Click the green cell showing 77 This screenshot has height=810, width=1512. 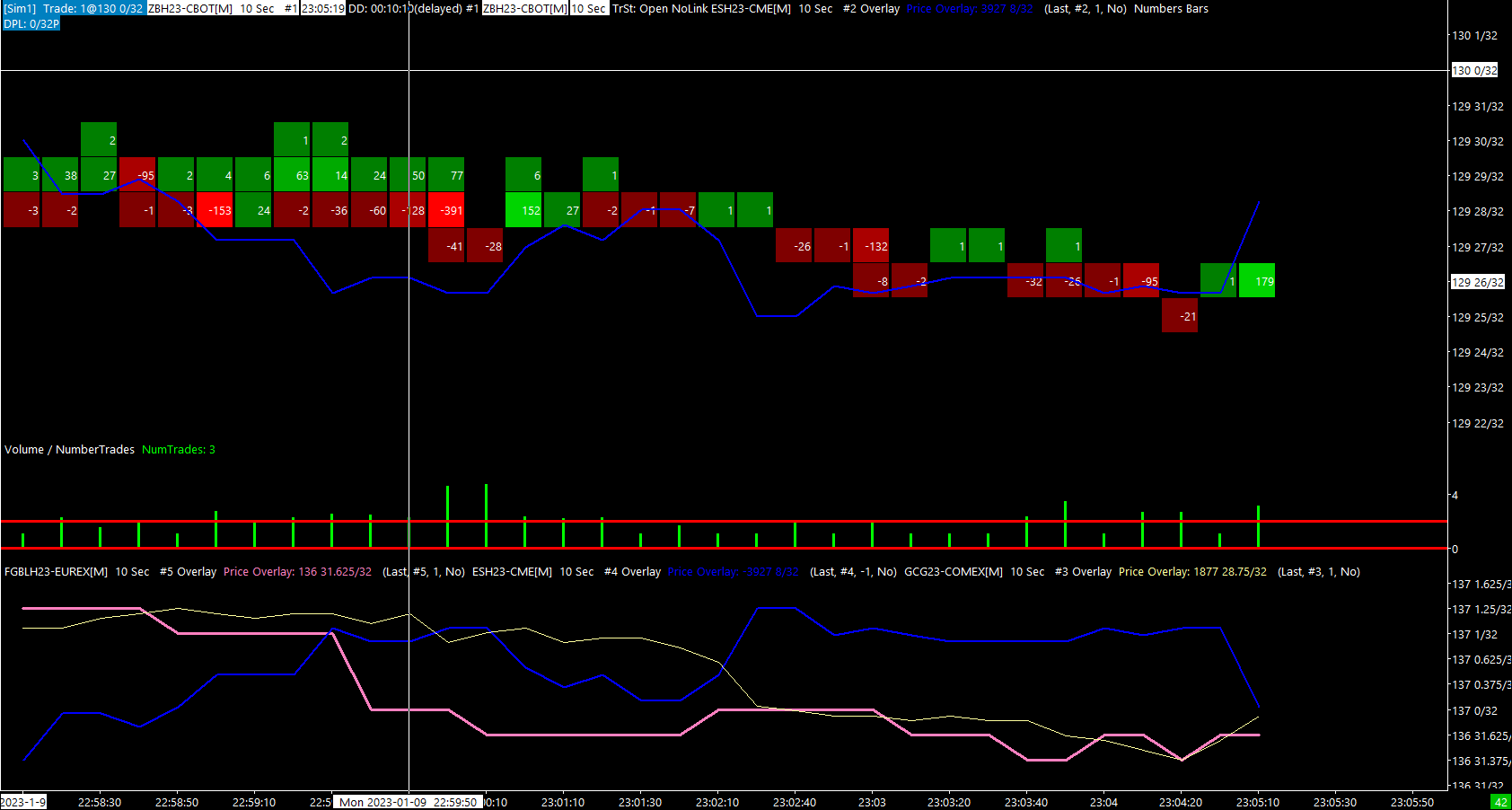[x=446, y=175]
